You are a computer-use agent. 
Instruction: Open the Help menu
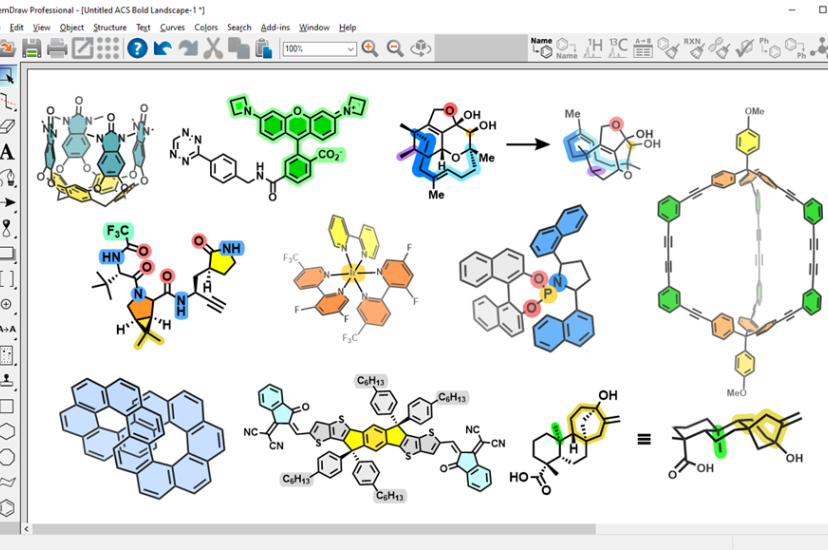pyautogui.click(x=347, y=27)
